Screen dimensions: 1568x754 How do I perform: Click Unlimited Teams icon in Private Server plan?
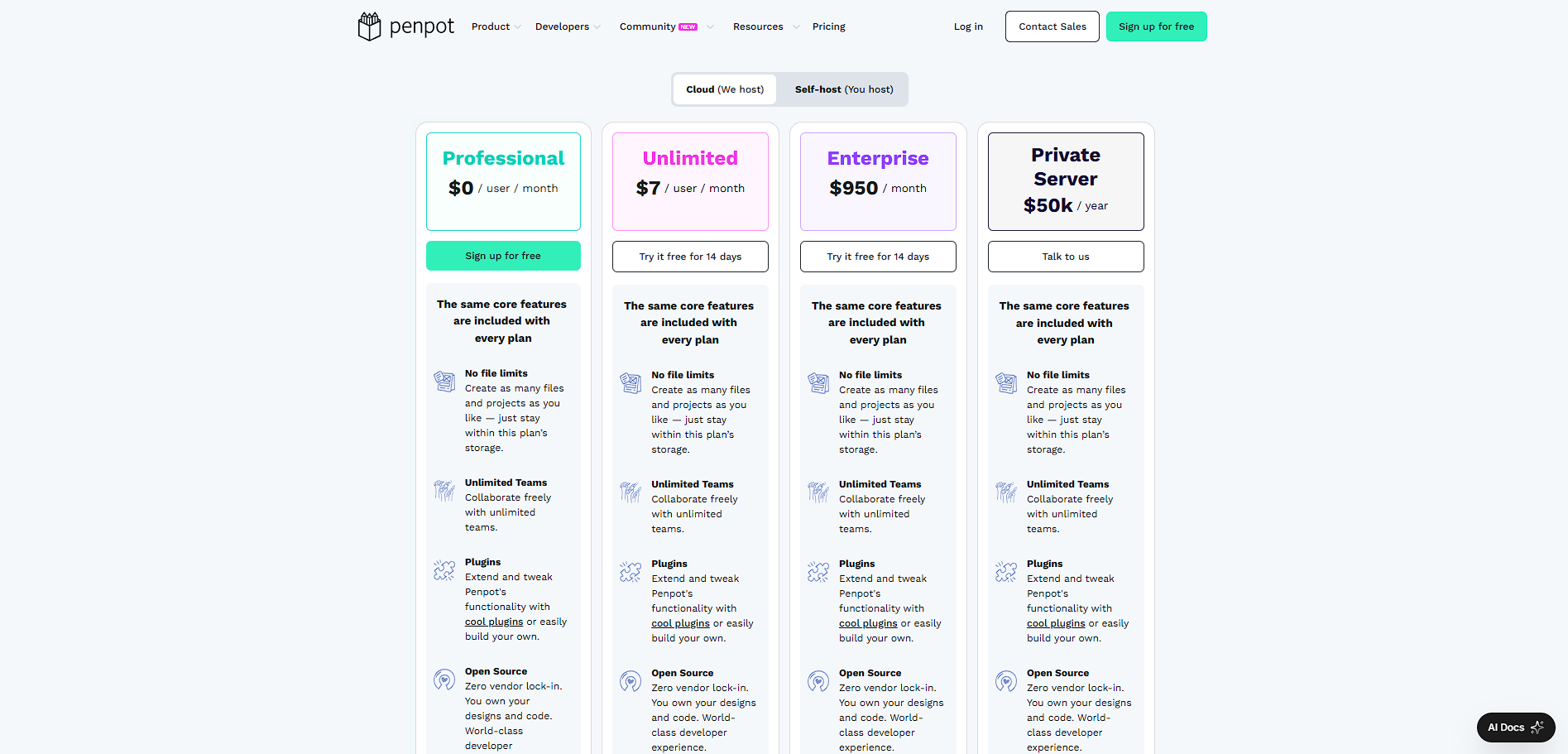tap(1006, 492)
